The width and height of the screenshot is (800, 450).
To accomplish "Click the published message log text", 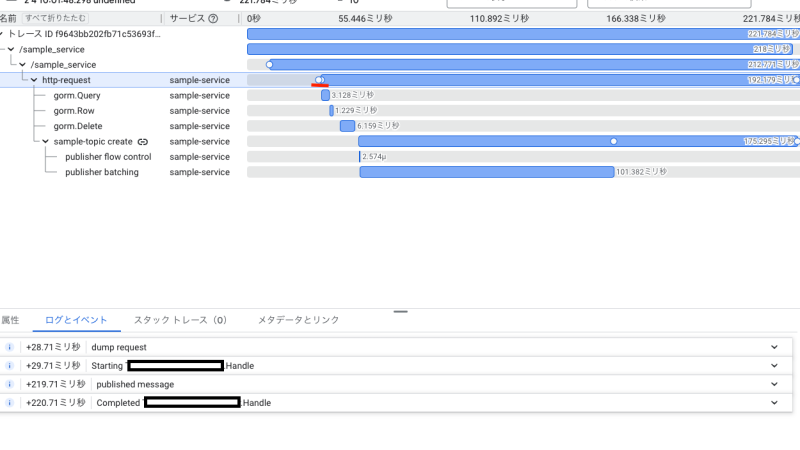I will pyautogui.click(x=135, y=384).
